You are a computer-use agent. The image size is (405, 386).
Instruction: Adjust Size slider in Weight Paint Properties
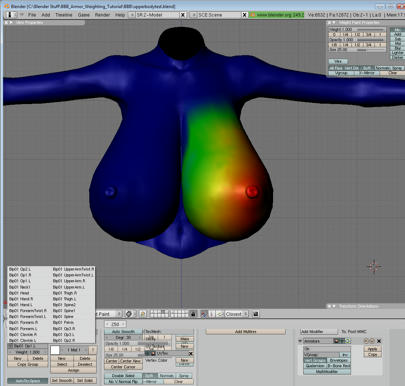point(357,50)
